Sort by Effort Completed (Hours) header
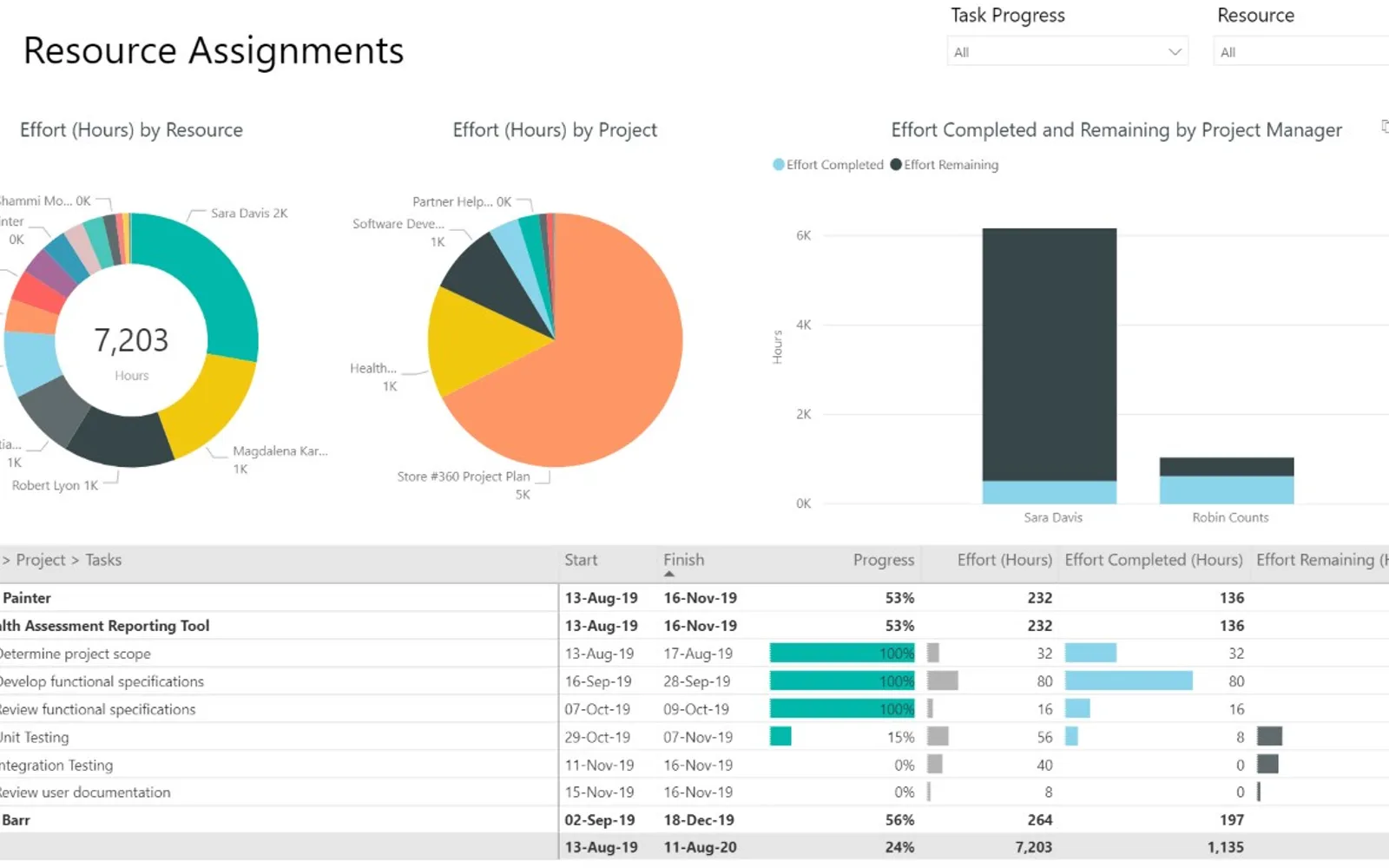Screen dimensions: 1389x868 point(1154,560)
